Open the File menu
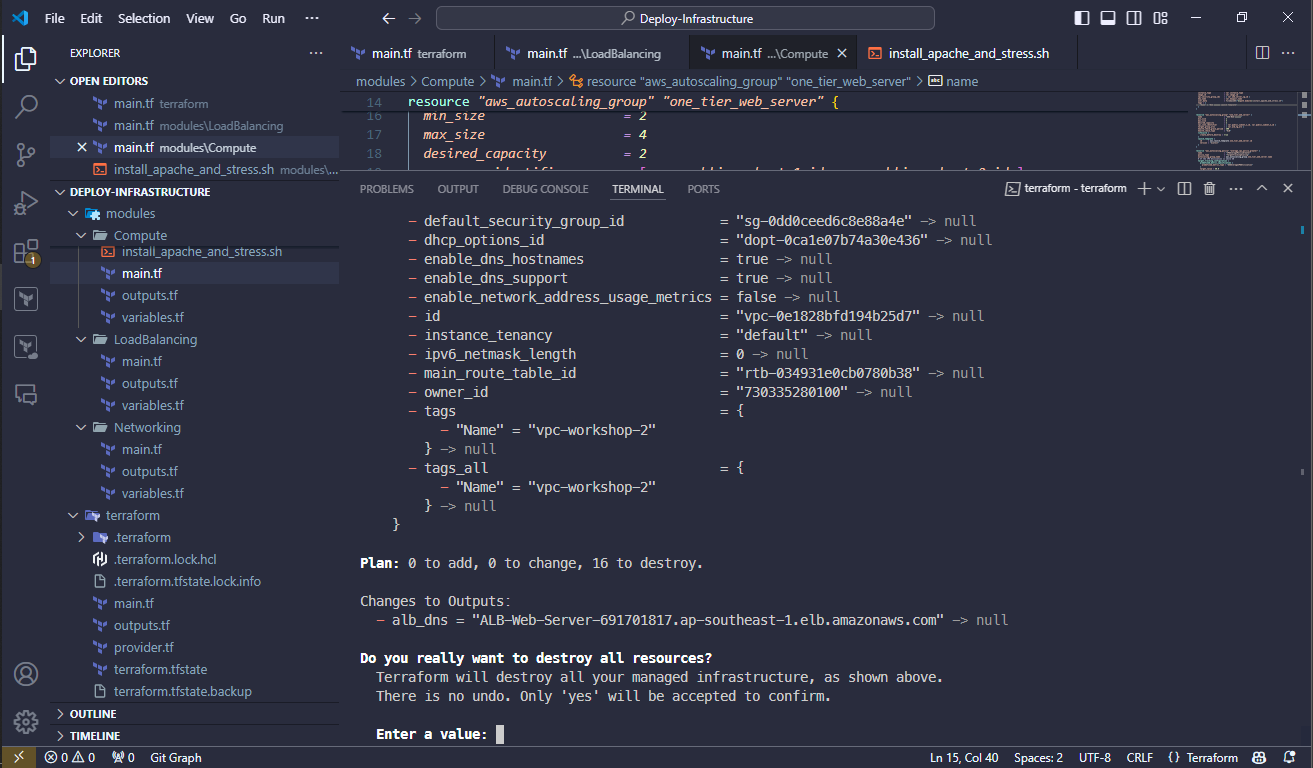1313x768 pixels. point(55,18)
